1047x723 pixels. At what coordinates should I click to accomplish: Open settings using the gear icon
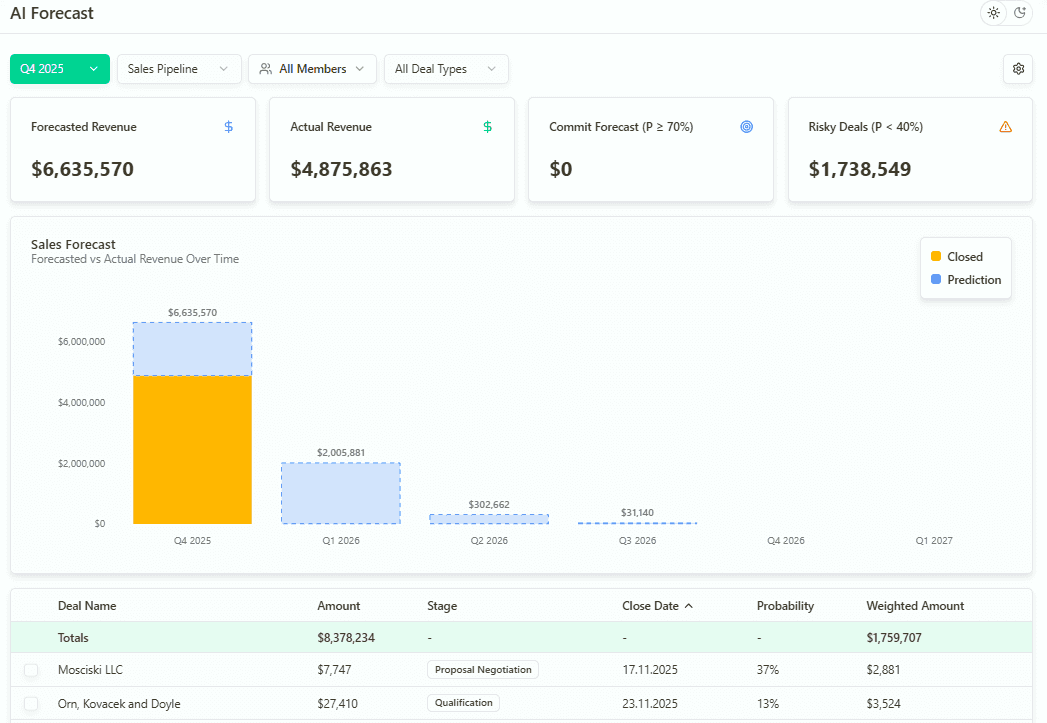point(1018,69)
